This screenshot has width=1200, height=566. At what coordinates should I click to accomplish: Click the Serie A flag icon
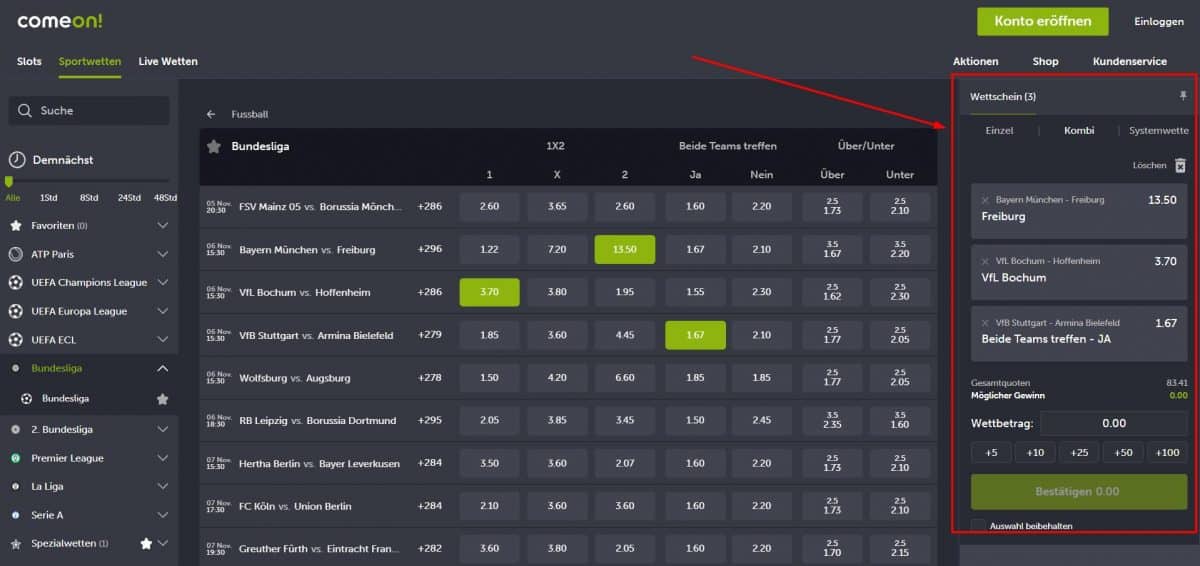(x=15, y=515)
